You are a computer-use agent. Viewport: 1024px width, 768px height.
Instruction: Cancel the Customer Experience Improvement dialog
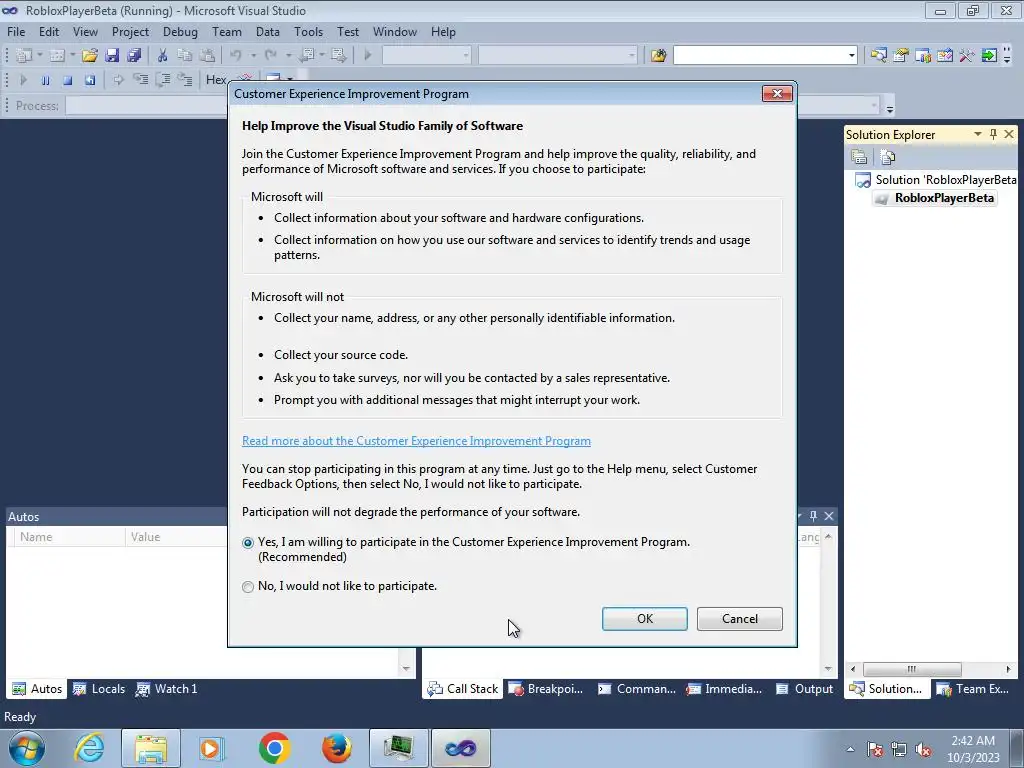coord(739,618)
